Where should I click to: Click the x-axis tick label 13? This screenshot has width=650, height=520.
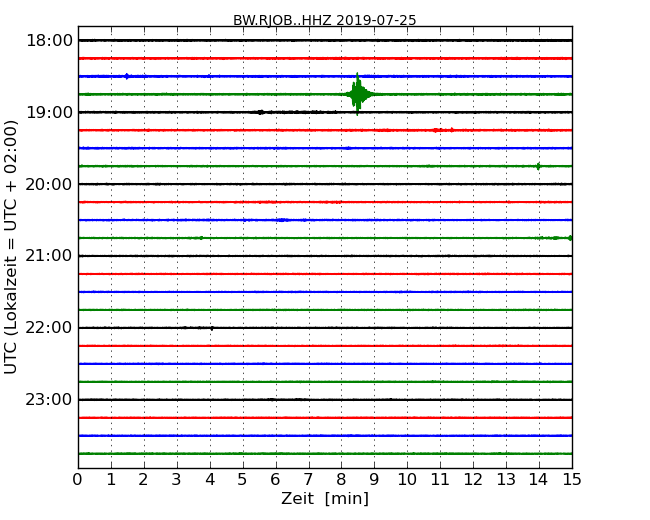[x=506, y=479]
